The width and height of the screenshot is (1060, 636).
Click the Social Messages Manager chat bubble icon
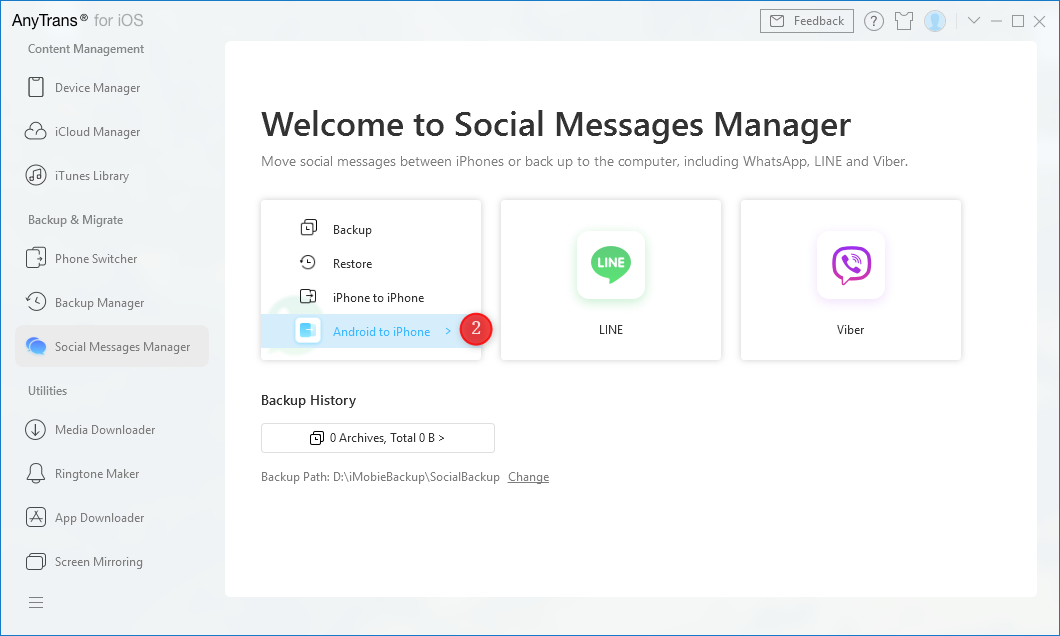[x=36, y=346]
